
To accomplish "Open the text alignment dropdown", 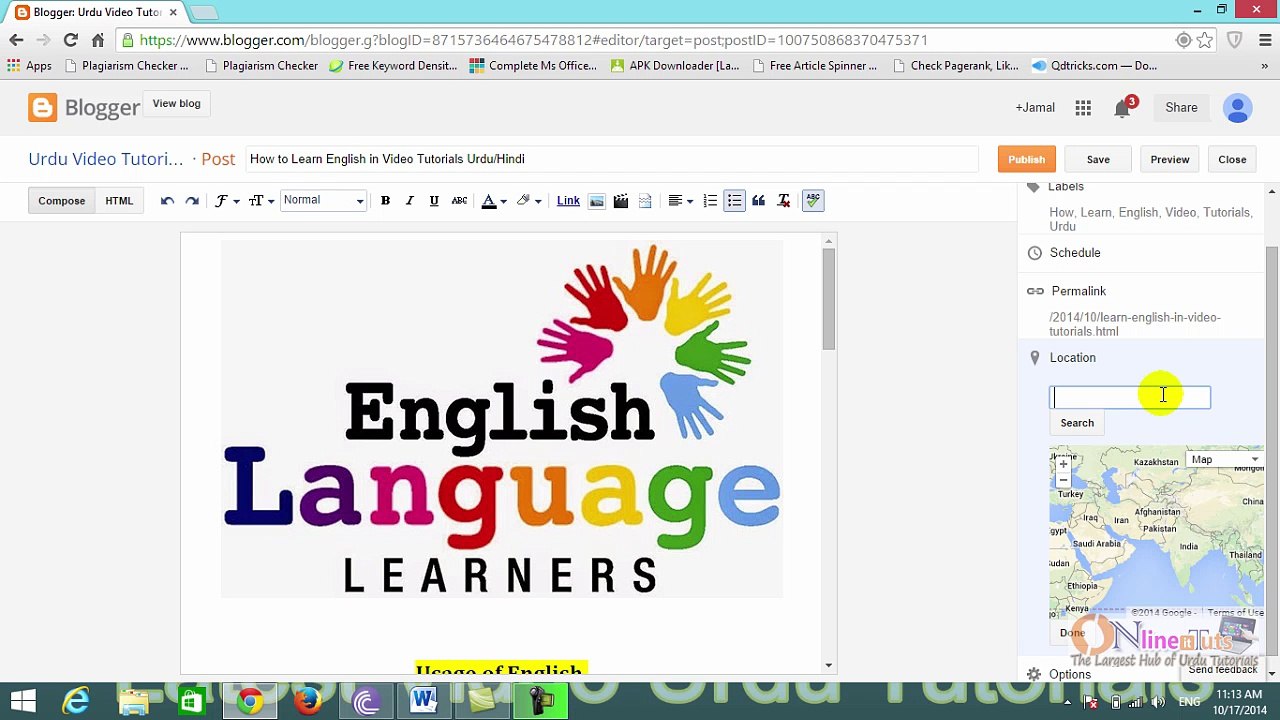I will [680, 201].
